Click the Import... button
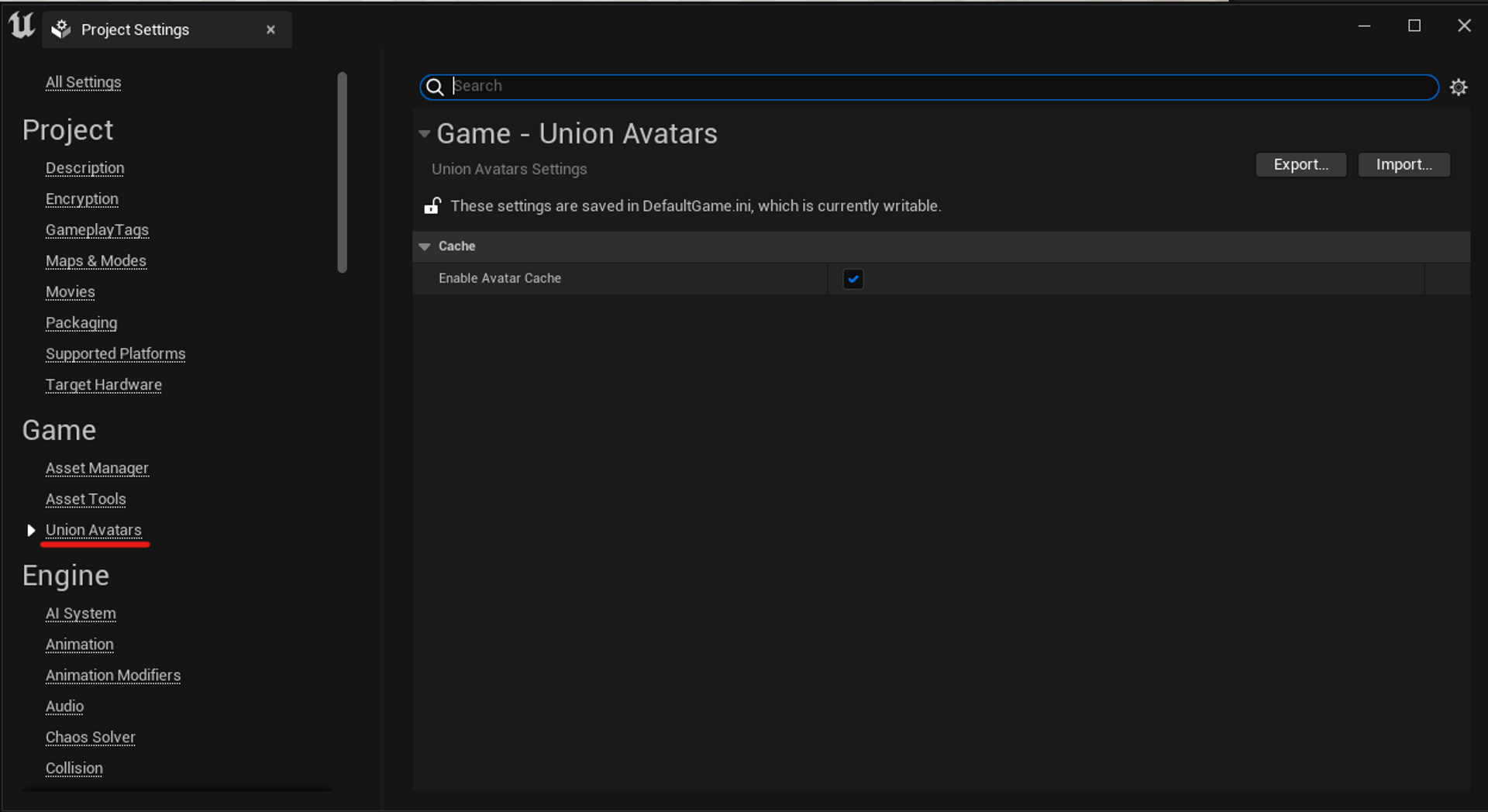Screen dimensions: 1488x812 pos(1404,164)
